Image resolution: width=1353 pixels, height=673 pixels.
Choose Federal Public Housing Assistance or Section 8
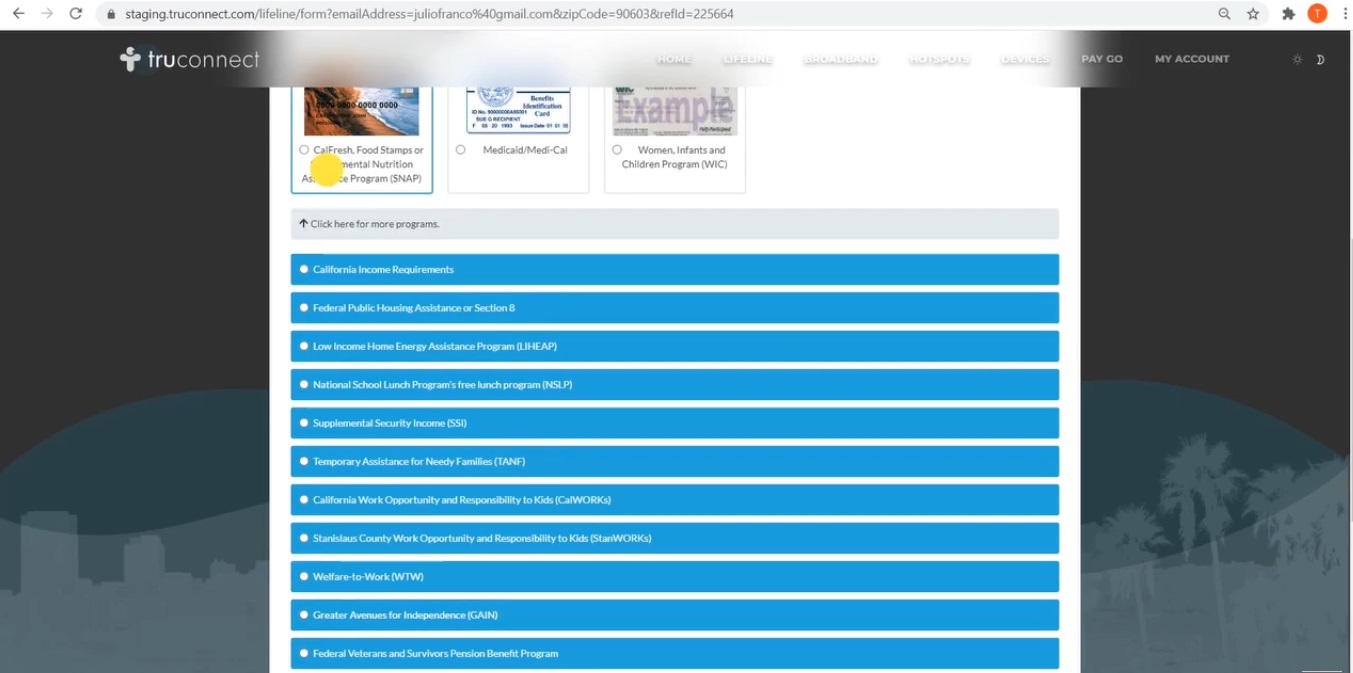(x=675, y=308)
